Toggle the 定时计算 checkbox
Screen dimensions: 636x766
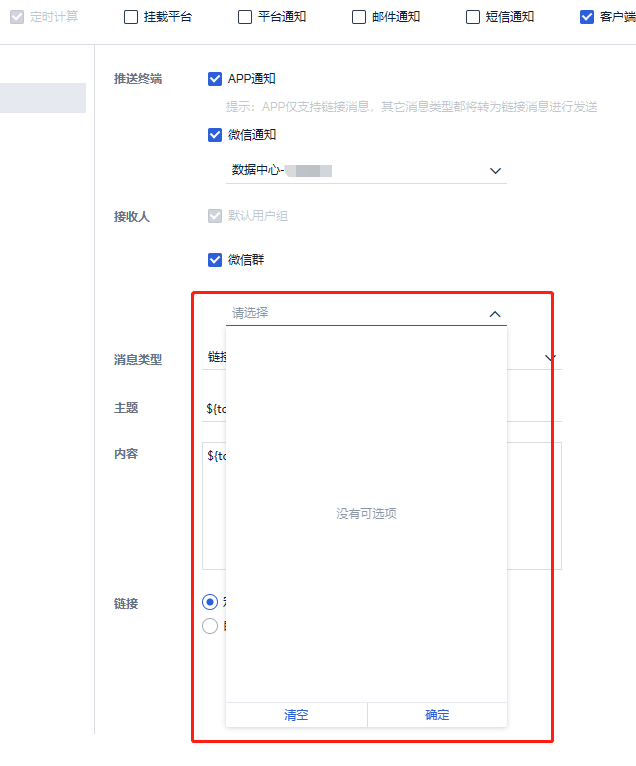click(x=17, y=17)
